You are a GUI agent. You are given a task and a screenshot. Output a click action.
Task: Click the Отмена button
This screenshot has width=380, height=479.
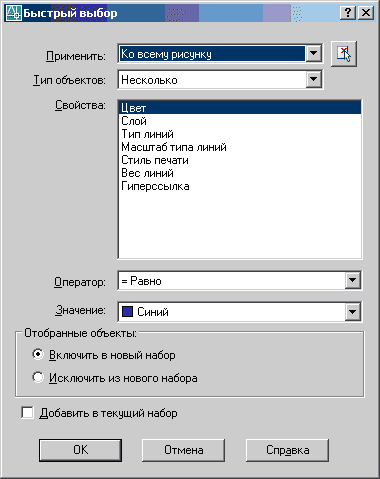point(183,450)
